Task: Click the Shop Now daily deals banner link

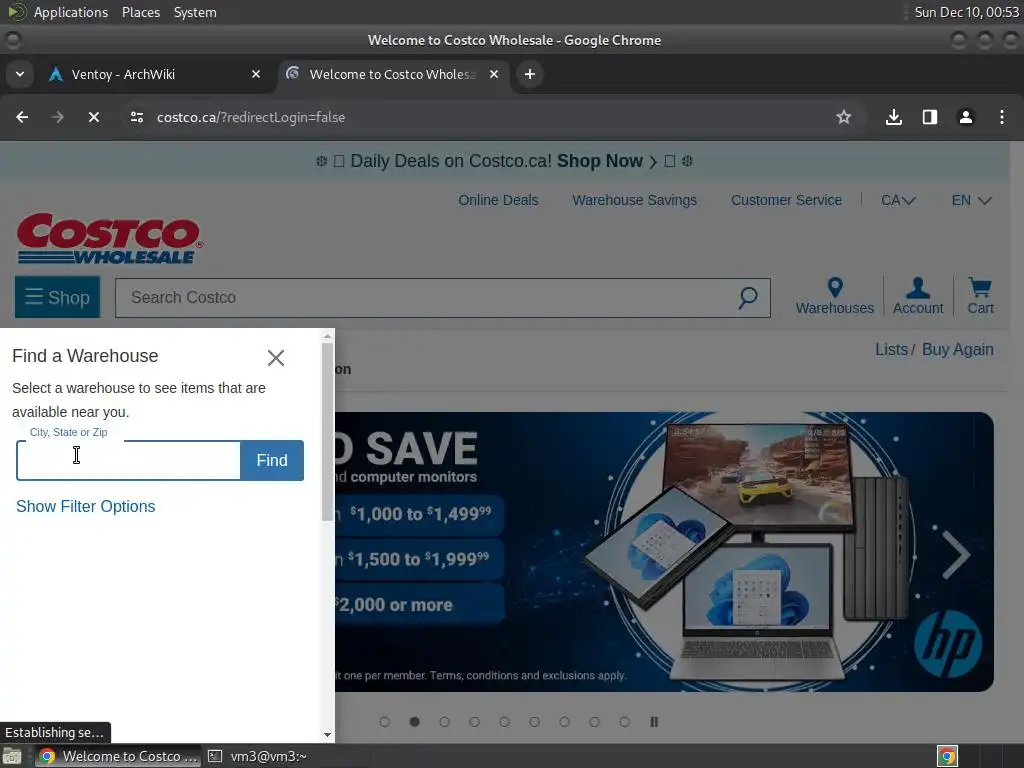Action: [607, 161]
